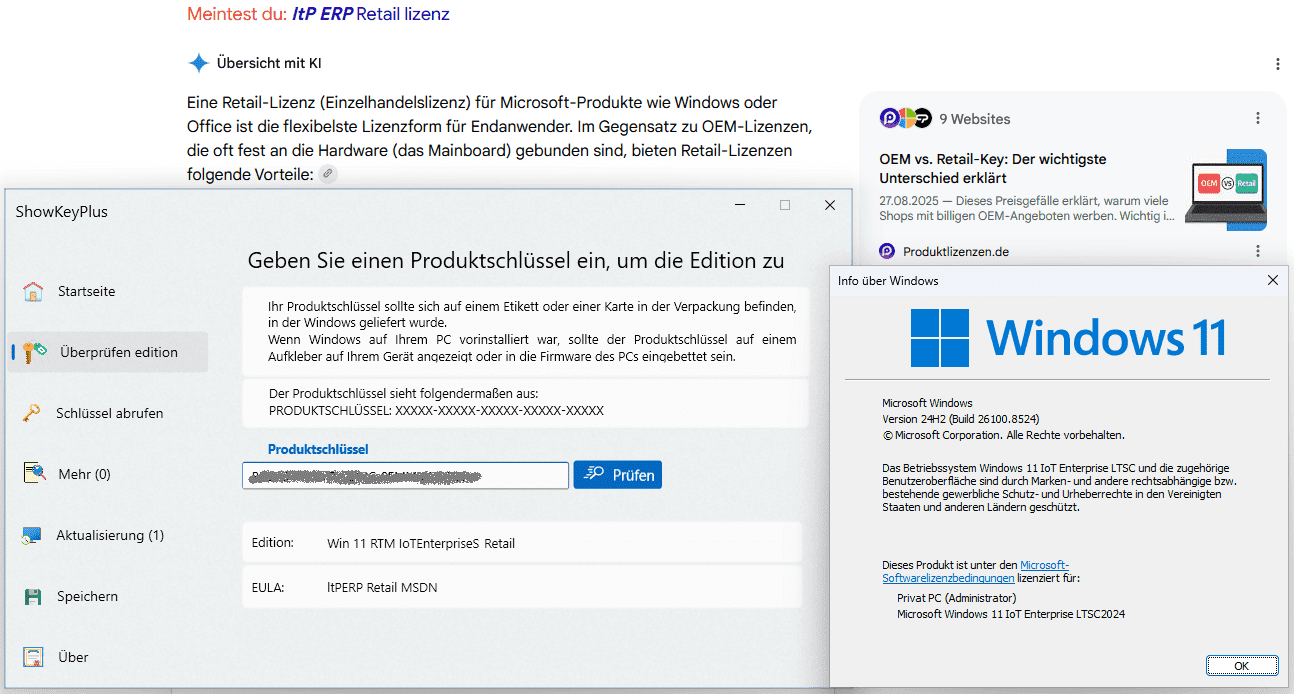Click Microsoft Windows 11 IoT Enterprise LTSC2024 text
The image size is (1294, 694).
(1011, 614)
